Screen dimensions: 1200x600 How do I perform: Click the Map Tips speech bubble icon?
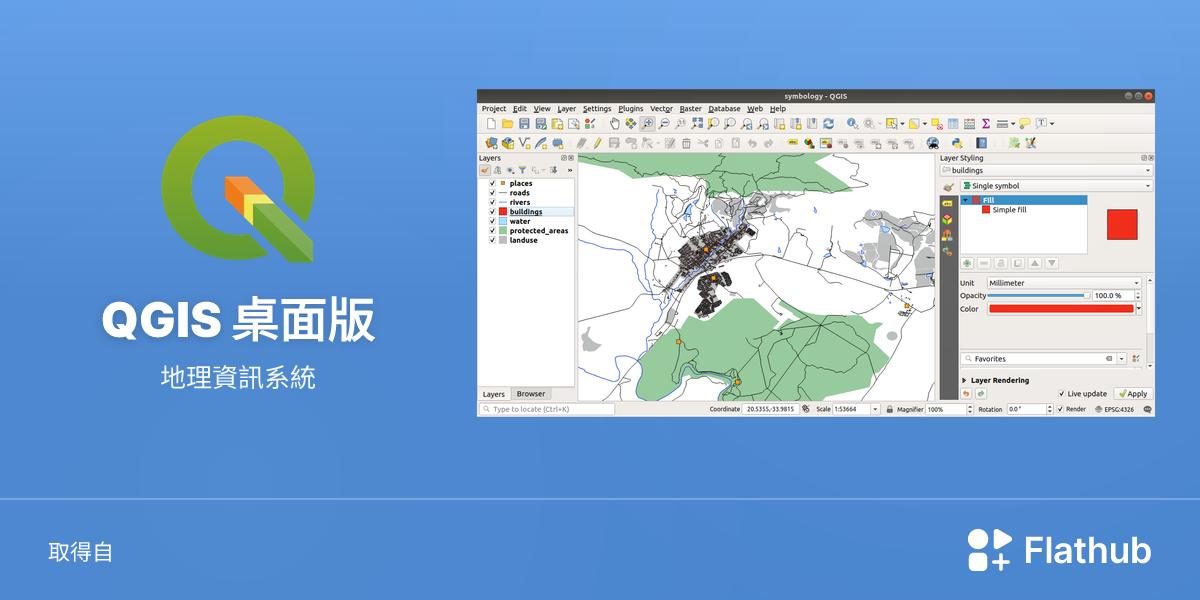pos(1025,123)
